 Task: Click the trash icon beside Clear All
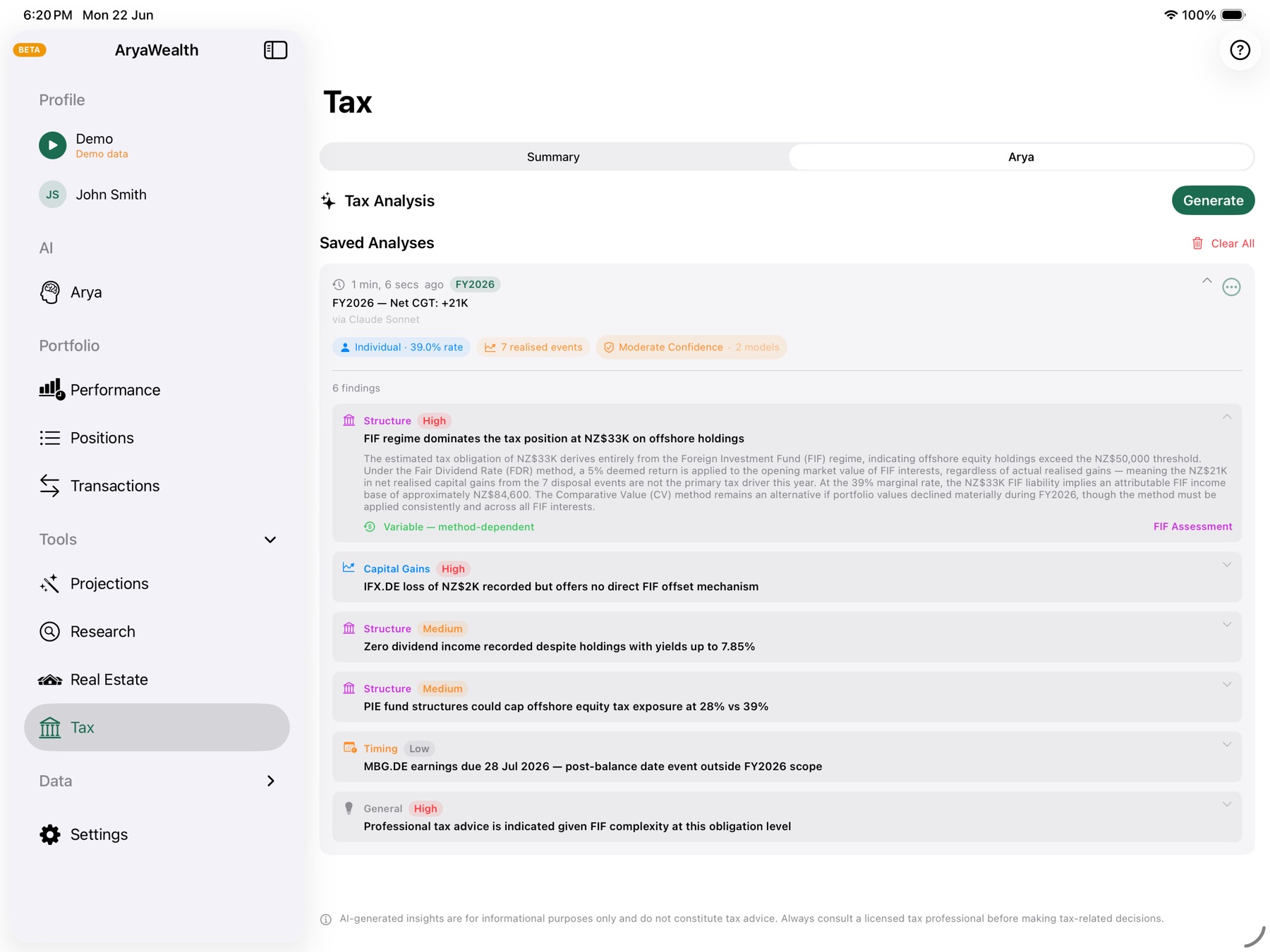click(x=1197, y=243)
